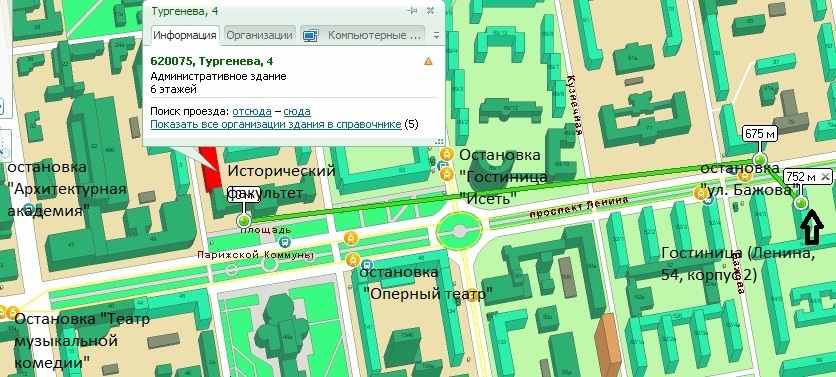This screenshot has height=377, width=836.
Task: Click the ruler point marker under 675 м
Action: pyautogui.click(x=760, y=159)
